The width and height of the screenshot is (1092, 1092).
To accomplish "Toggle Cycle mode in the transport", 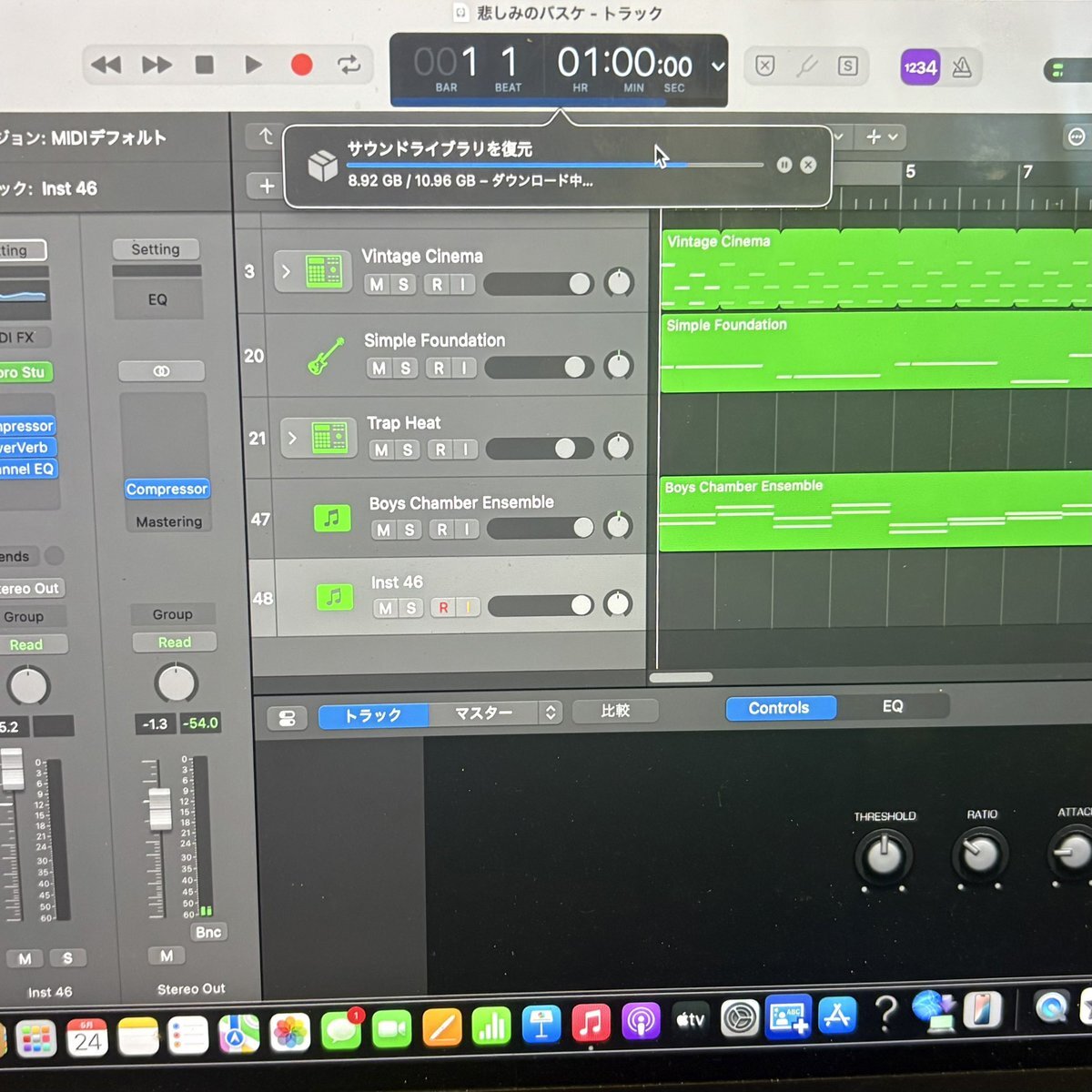I will [349, 65].
